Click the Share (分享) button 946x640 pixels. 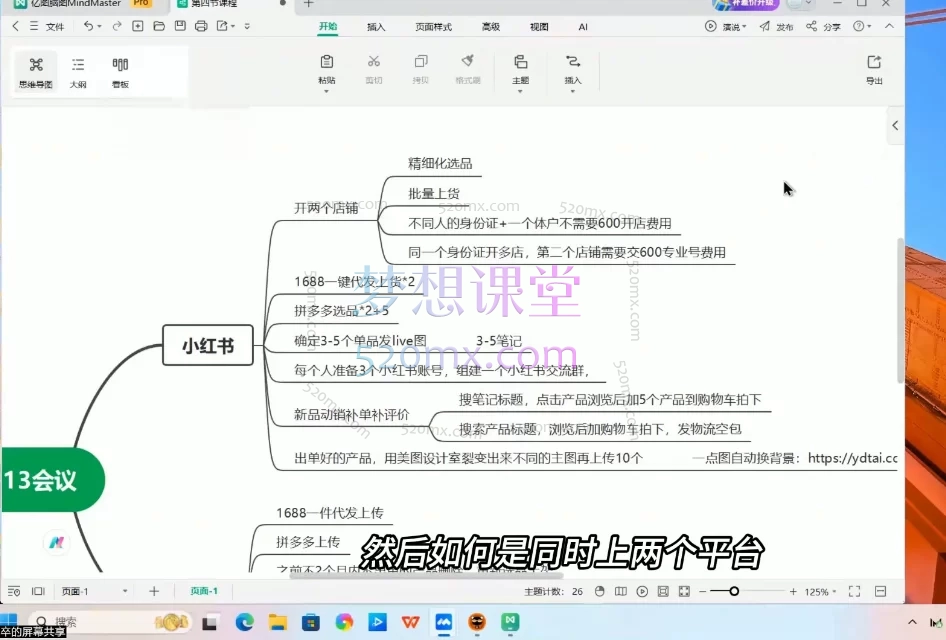pos(824,27)
